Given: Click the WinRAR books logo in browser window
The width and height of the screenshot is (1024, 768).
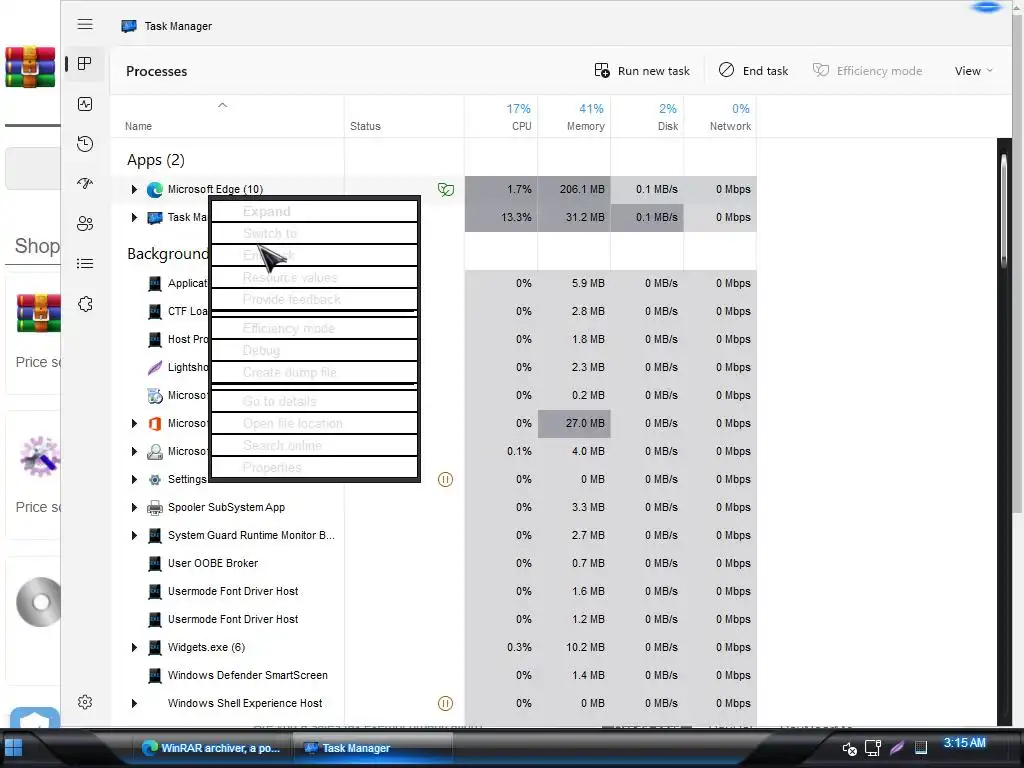Looking at the screenshot, I should pos(30,67).
